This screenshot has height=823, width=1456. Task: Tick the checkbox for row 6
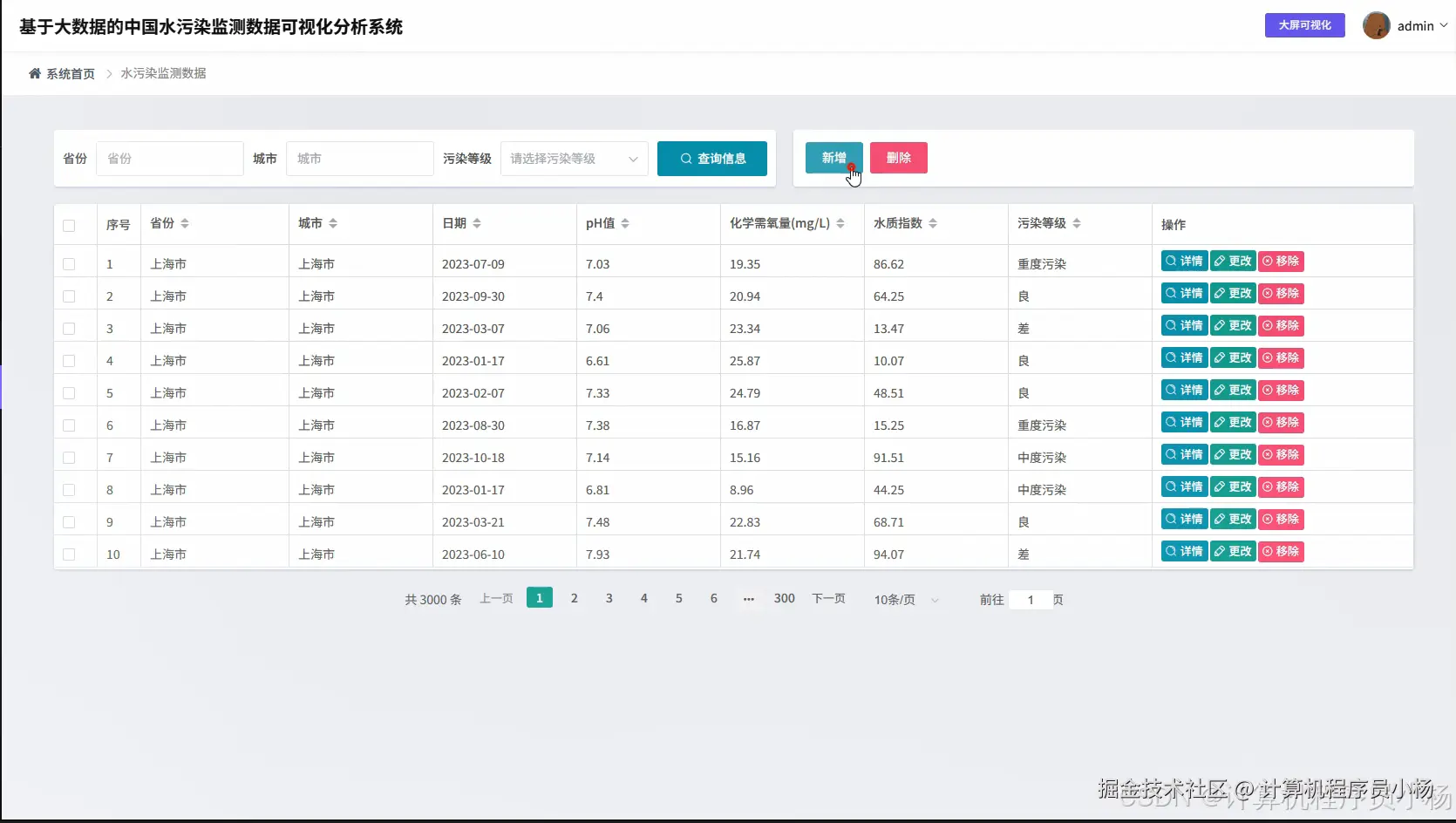(x=69, y=425)
